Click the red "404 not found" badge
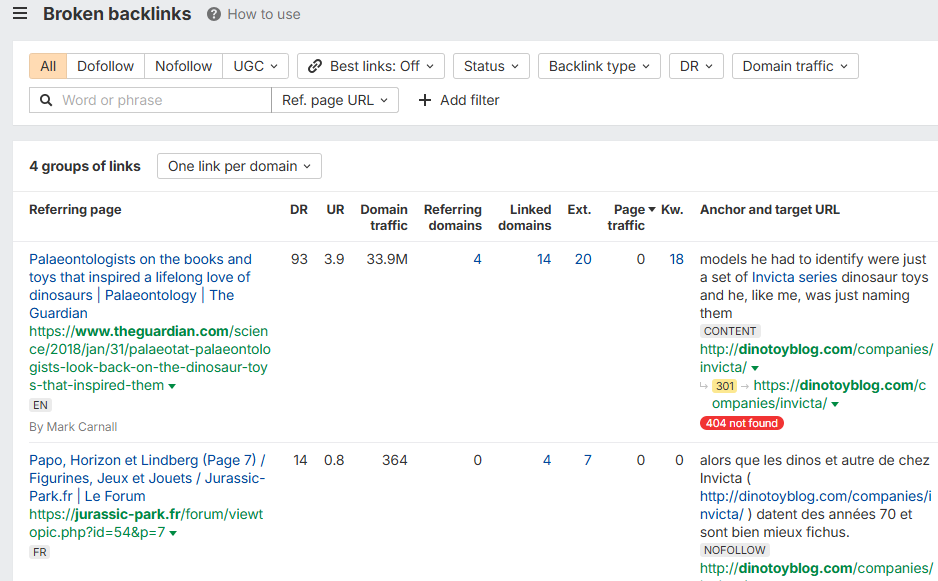Screen dimensions: 938x581 coord(741,423)
